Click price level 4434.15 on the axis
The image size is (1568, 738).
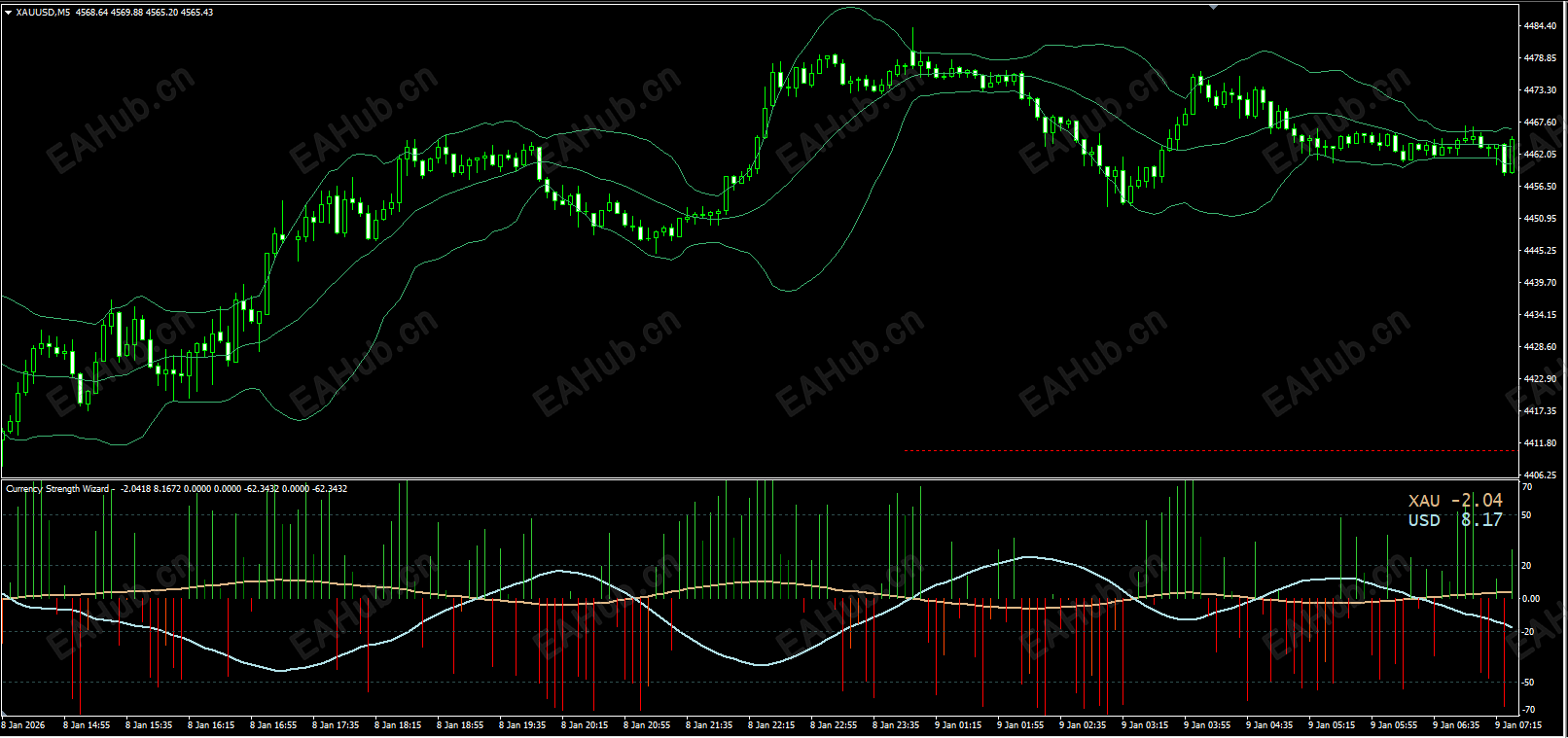(x=1540, y=315)
